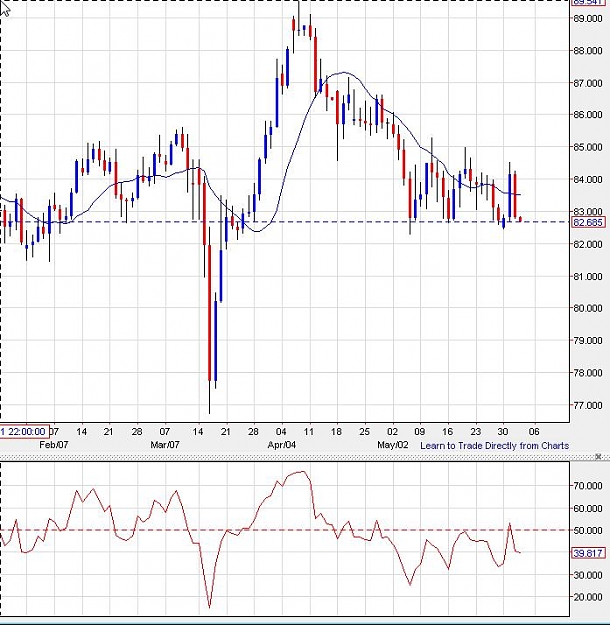Click the 04 date tick label
Image resolution: width=610 pixels, height=625 pixels.
(281, 432)
